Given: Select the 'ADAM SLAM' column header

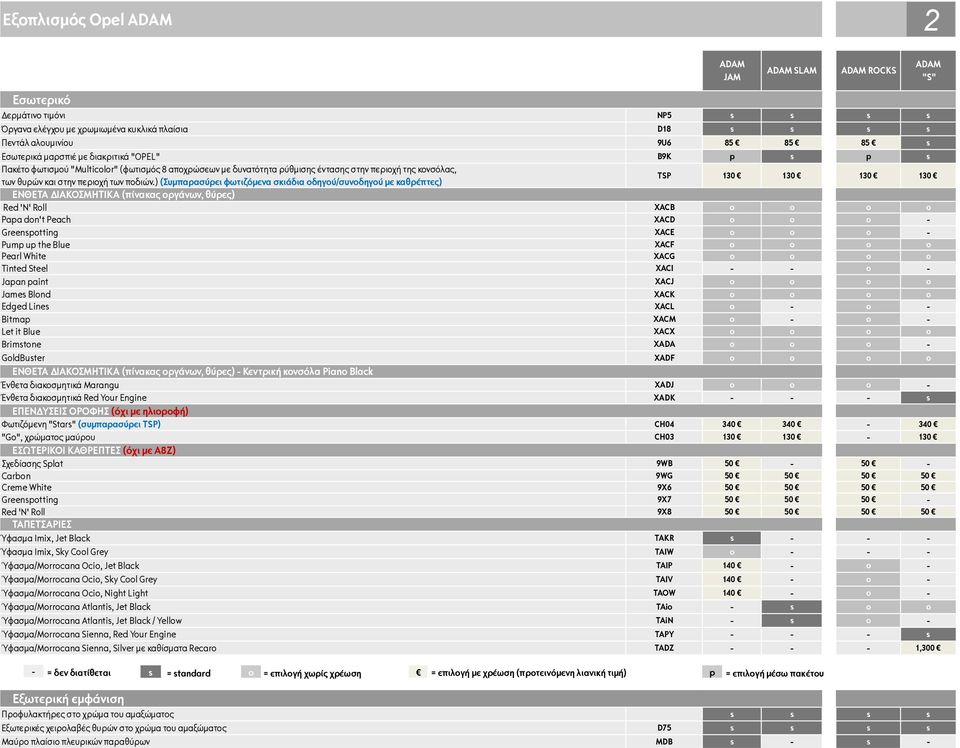Looking at the screenshot, I should pyautogui.click(x=792, y=70).
